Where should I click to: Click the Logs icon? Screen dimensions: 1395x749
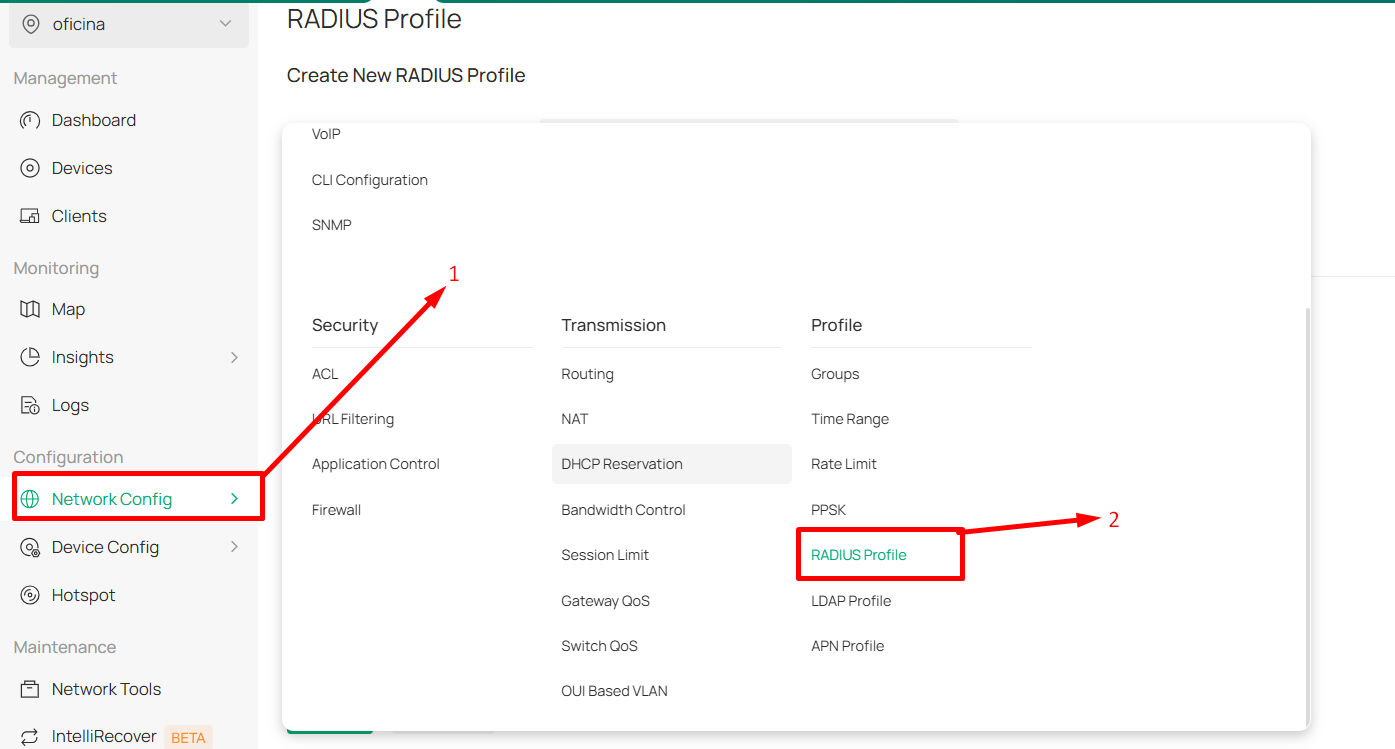30,405
